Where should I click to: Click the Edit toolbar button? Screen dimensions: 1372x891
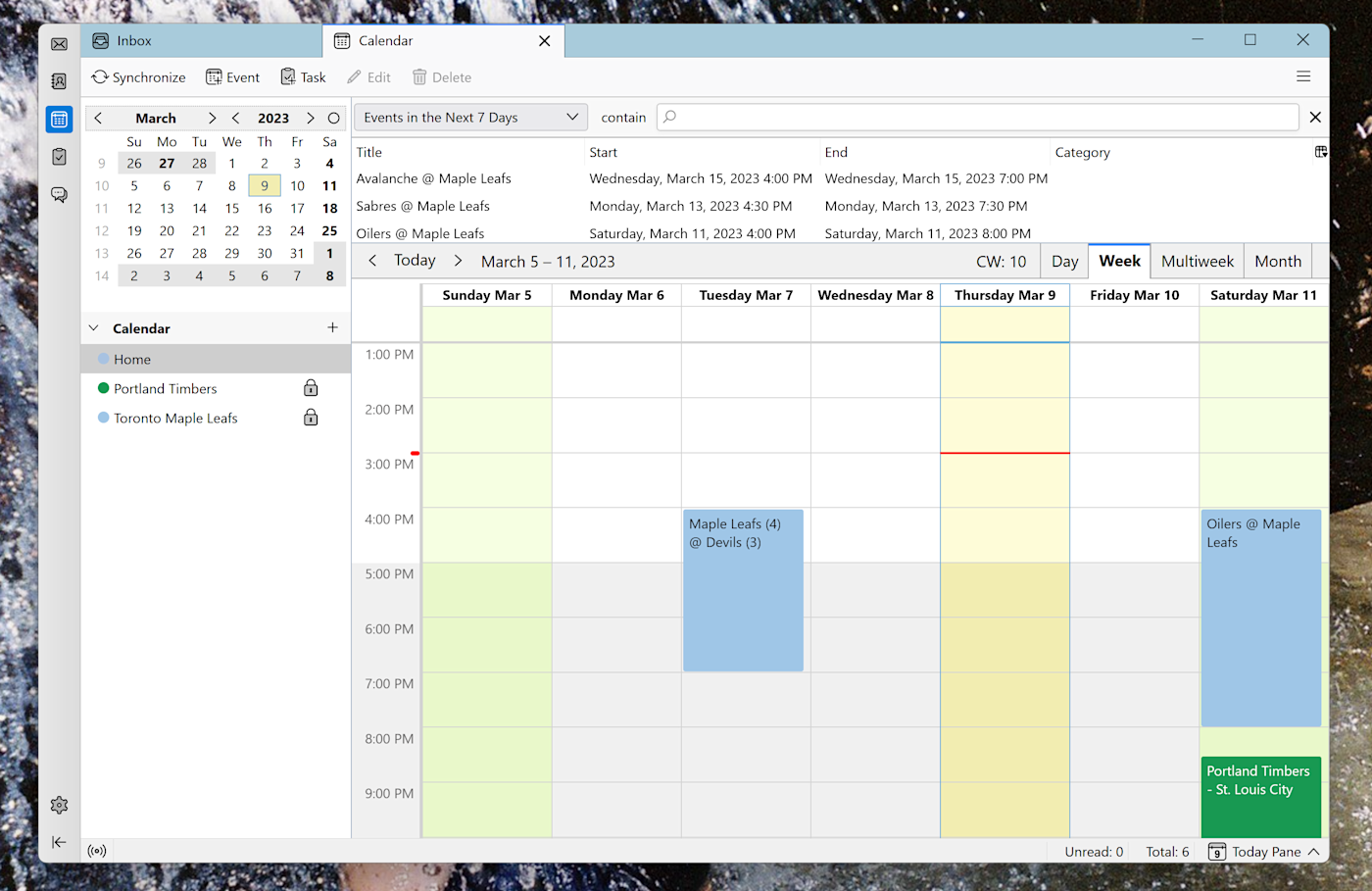tap(368, 77)
